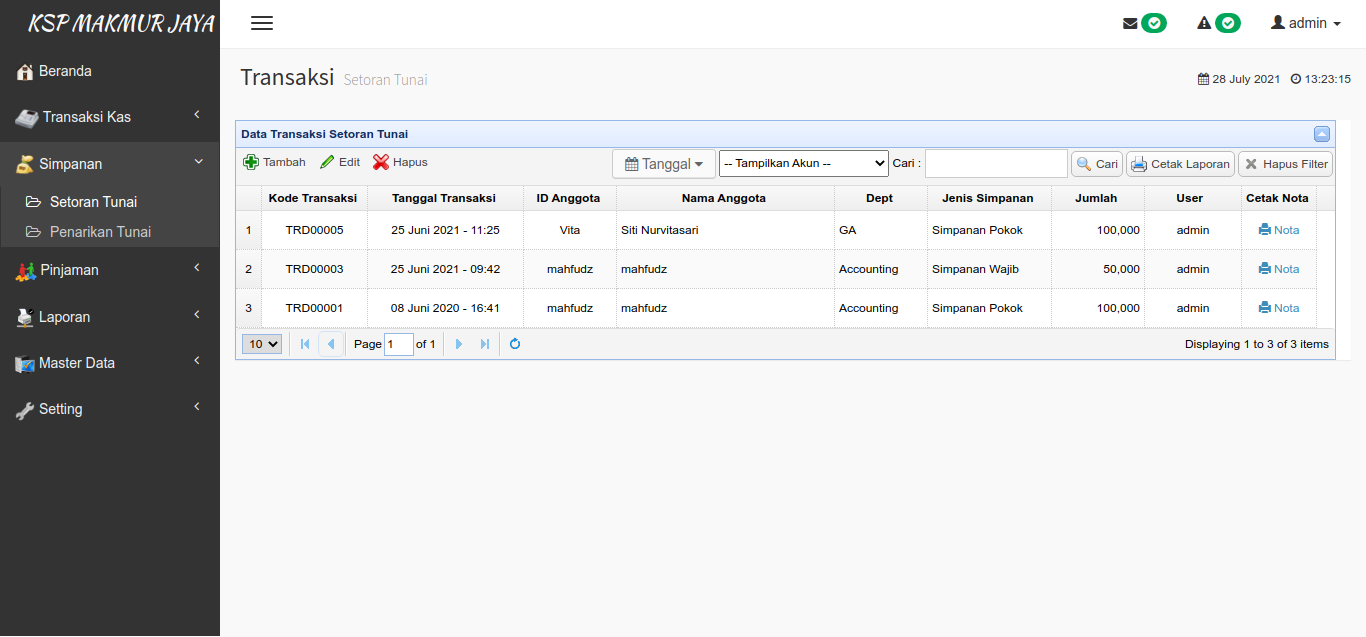
Task: Click the Simpanan Wajib cell
Action: tap(989, 269)
